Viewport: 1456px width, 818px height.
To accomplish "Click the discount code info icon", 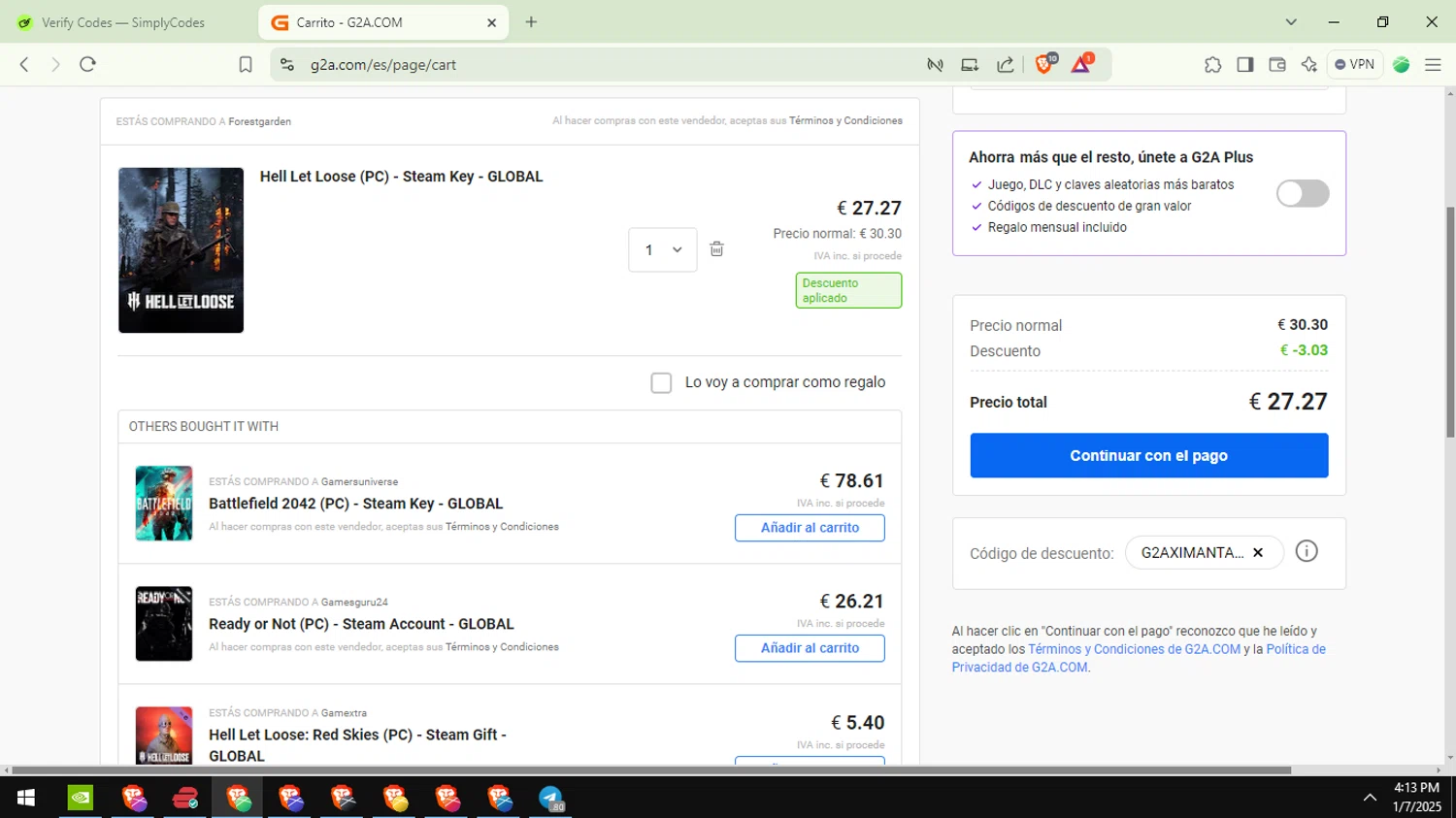I will click(1307, 551).
